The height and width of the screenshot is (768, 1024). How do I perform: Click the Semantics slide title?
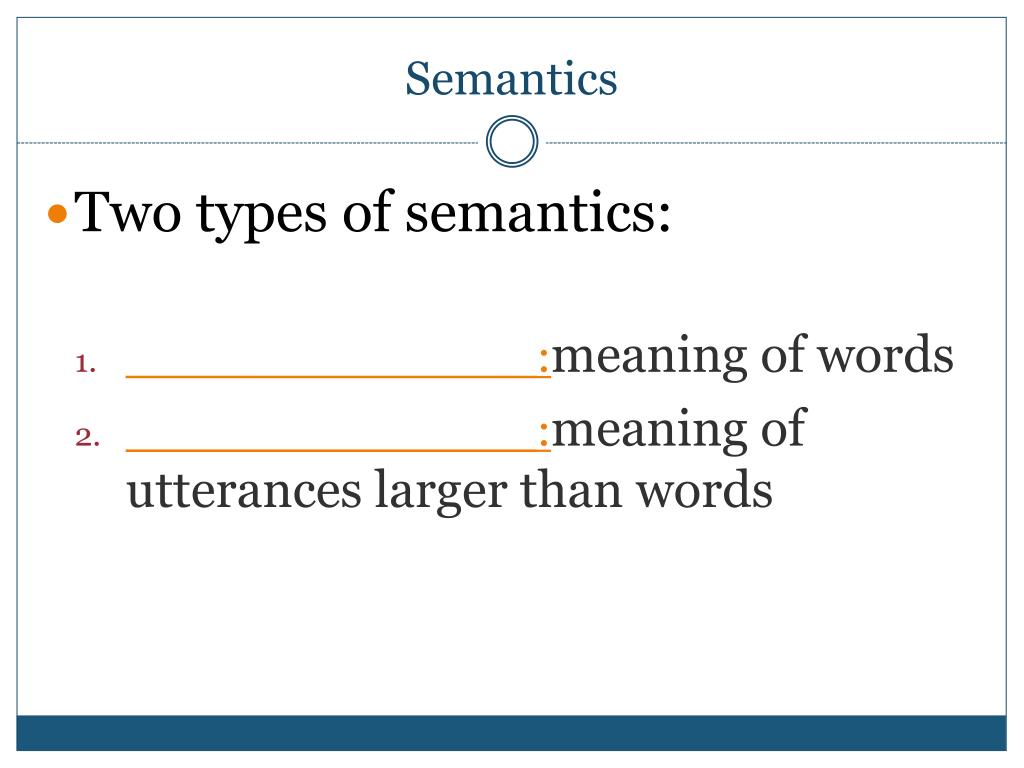(x=511, y=79)
